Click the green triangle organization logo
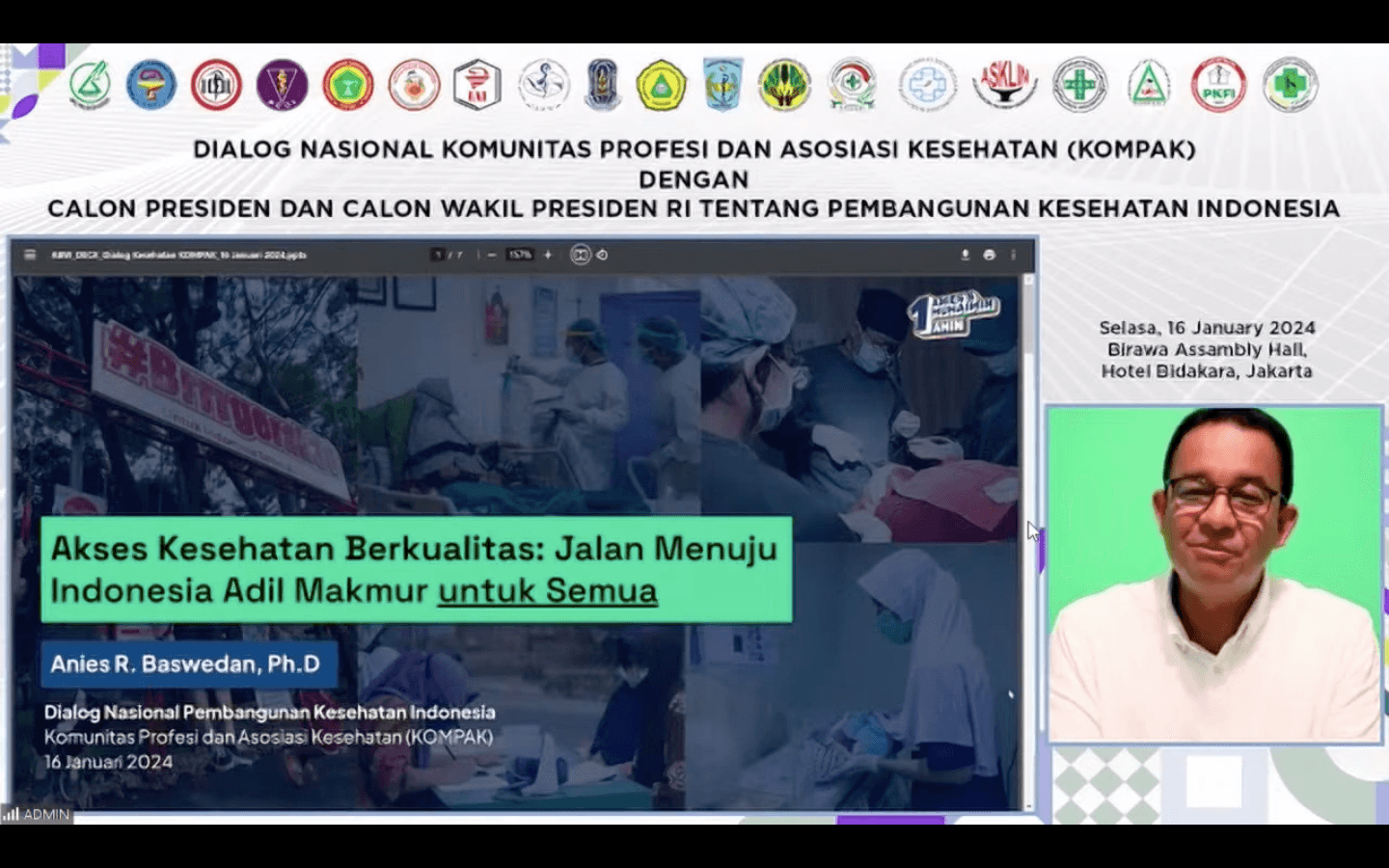This screenshot has height=868, width=1389. pos(1149,85)
